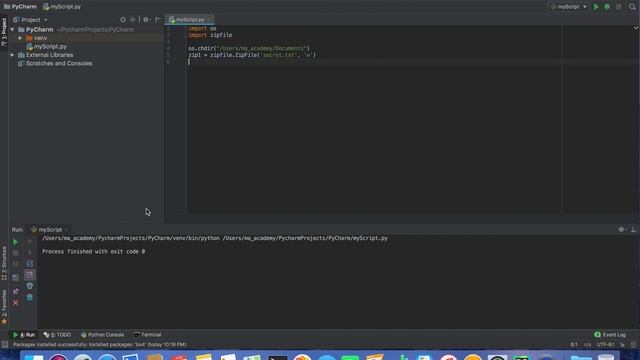Click the python interpreter path in Run output
640x360 pixels.
131,238
